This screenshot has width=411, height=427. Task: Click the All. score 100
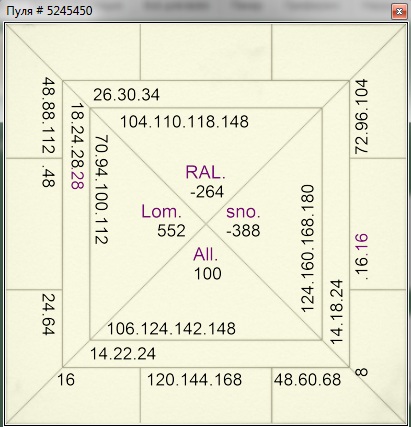208,274
